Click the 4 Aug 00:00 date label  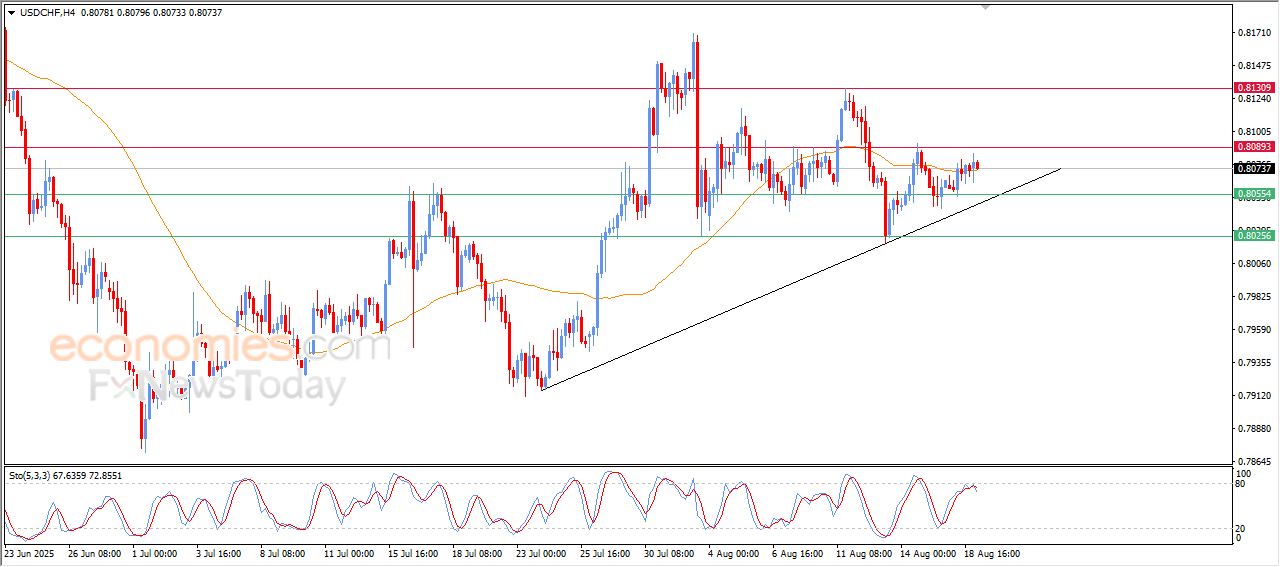click(x=732, y=553)
